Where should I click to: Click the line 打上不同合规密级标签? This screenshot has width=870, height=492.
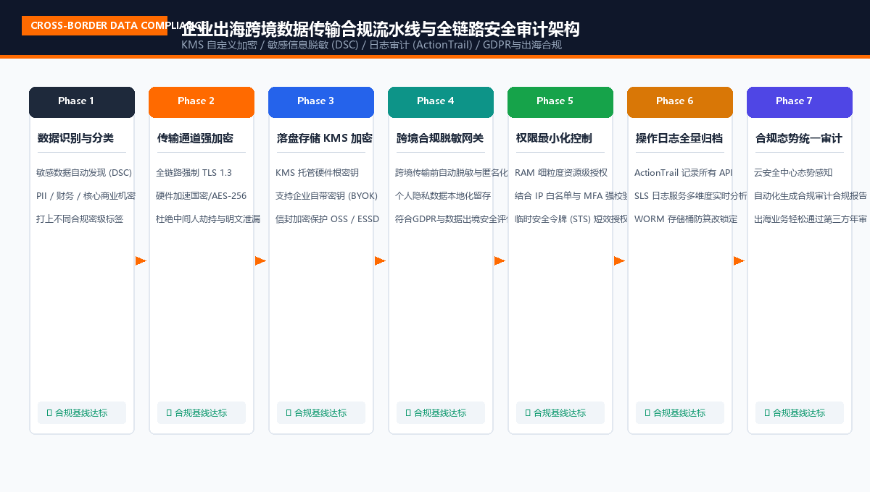tap(79, 219)
